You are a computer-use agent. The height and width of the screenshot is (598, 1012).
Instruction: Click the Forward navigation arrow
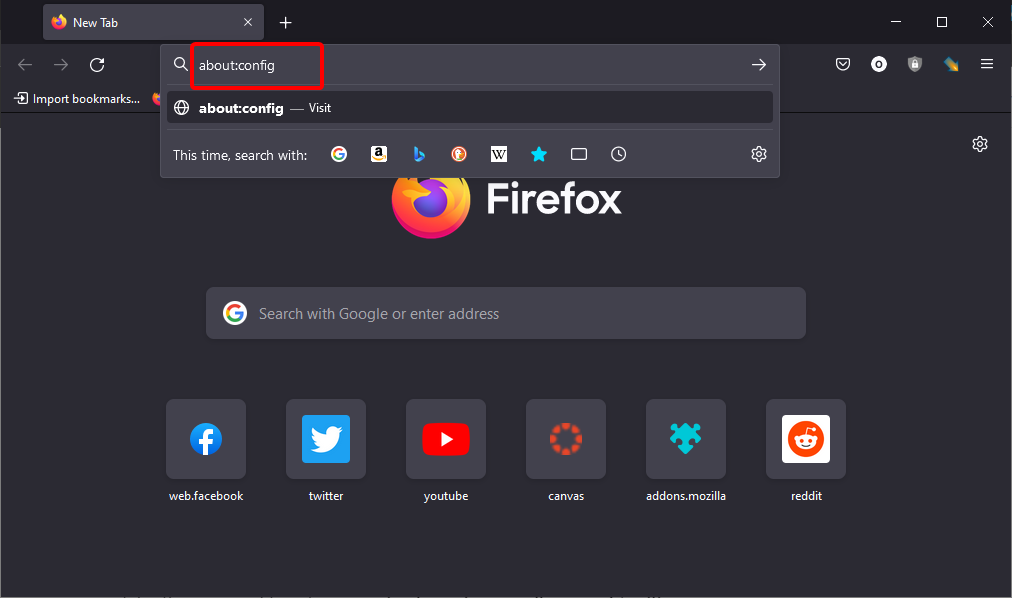pos(61,65)
